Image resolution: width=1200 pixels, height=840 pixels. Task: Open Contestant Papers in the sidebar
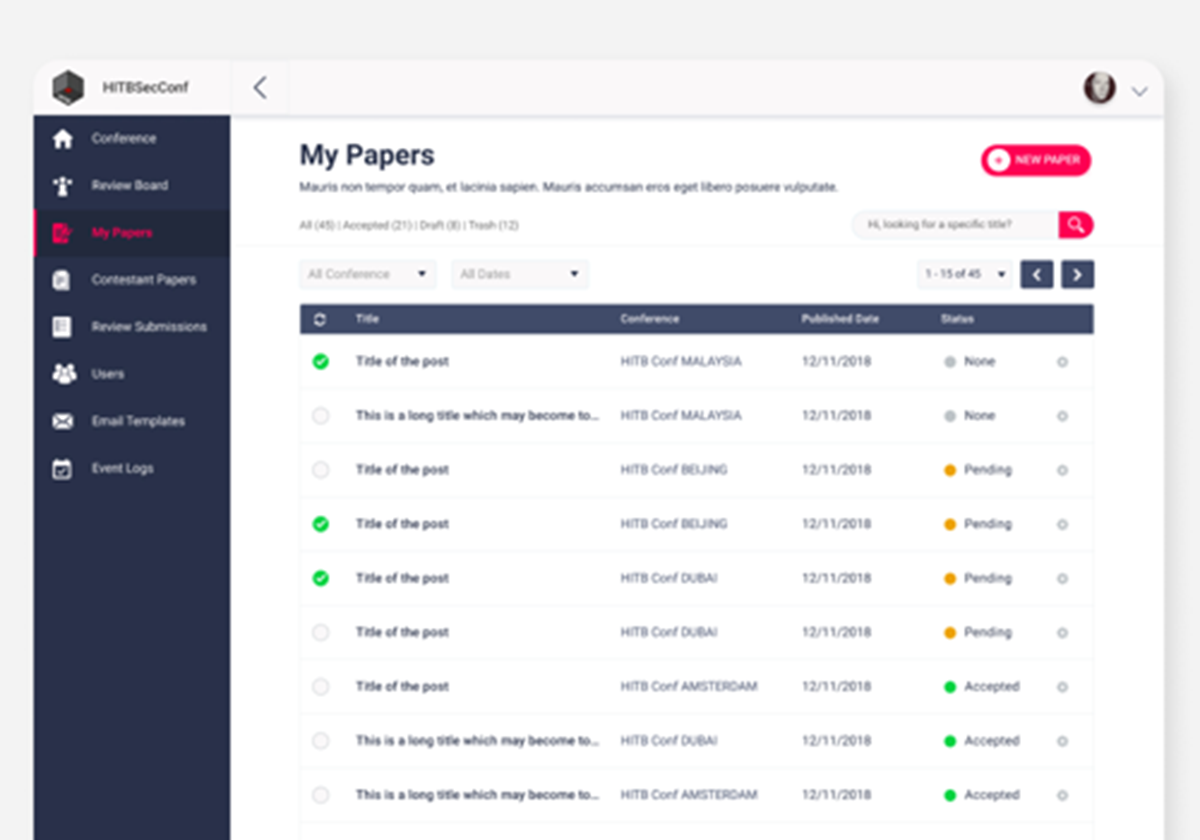[x=132, y=280]
